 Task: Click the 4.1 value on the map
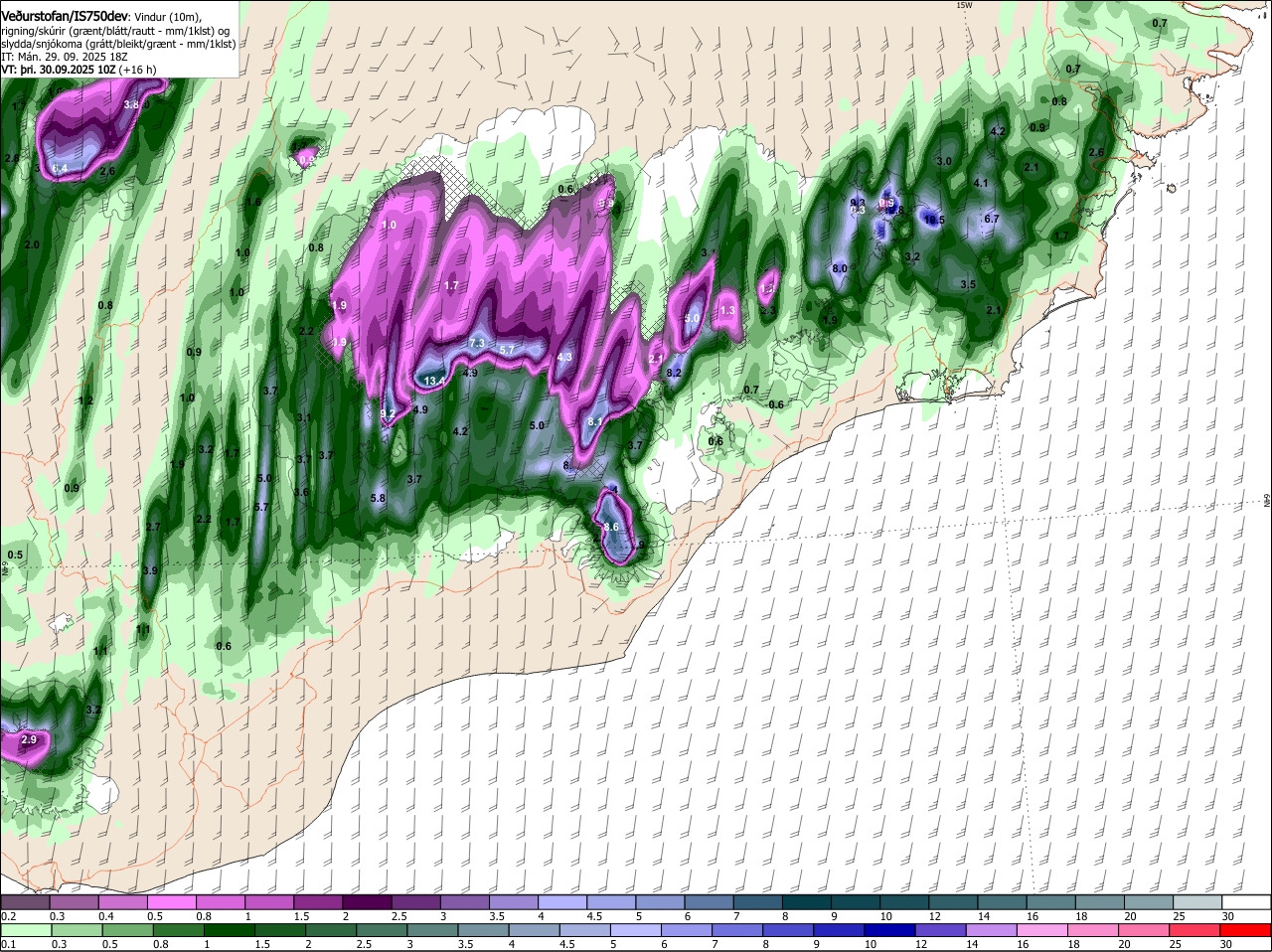tap(981, 183)
